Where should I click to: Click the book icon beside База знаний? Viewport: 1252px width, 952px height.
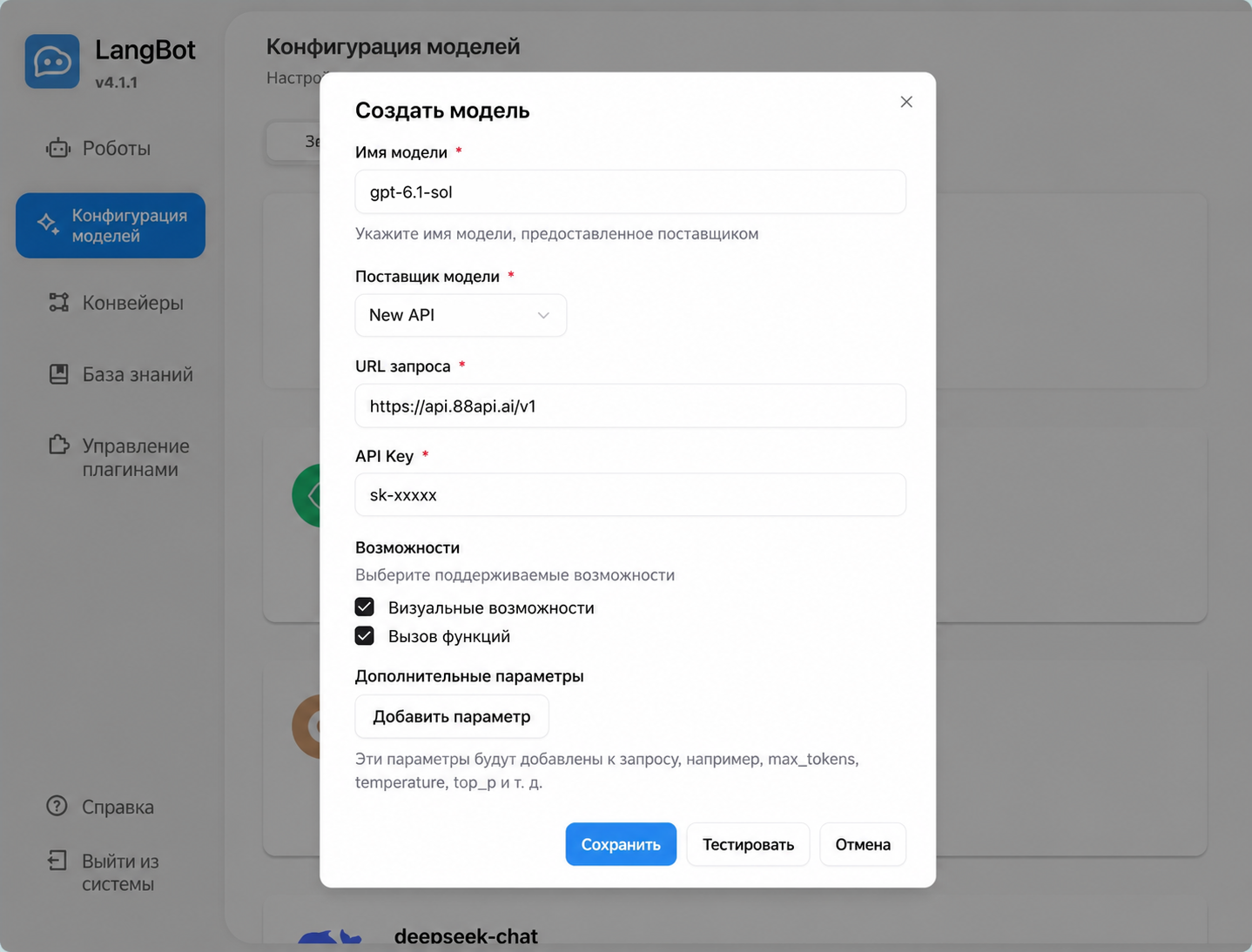coord(58,374)
